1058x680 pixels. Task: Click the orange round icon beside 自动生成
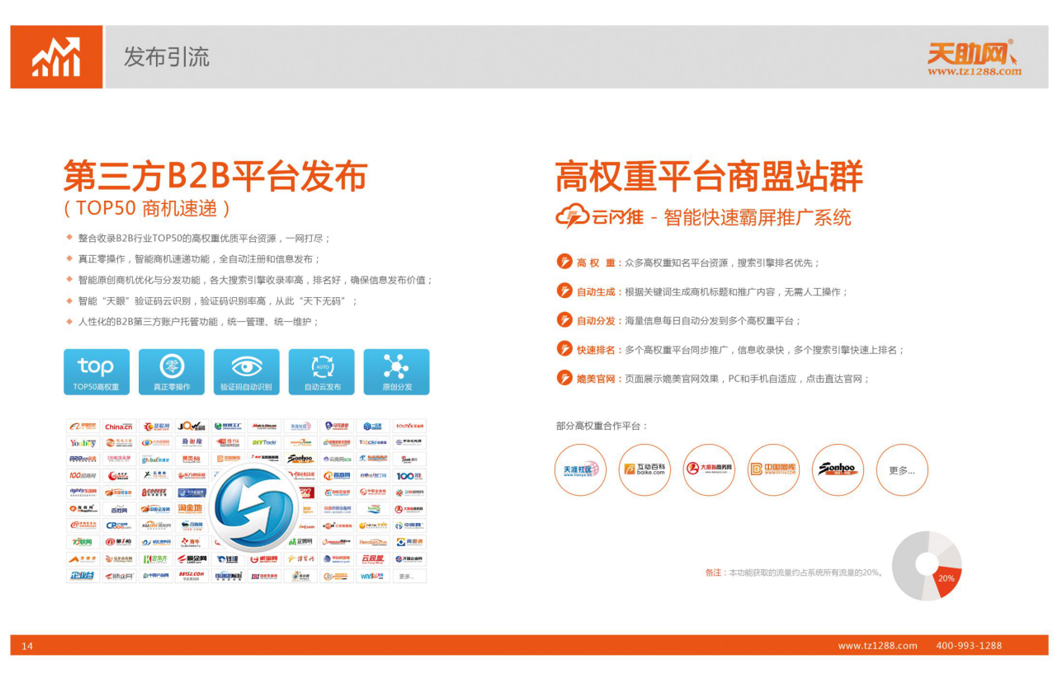click(x=564, y=291)
